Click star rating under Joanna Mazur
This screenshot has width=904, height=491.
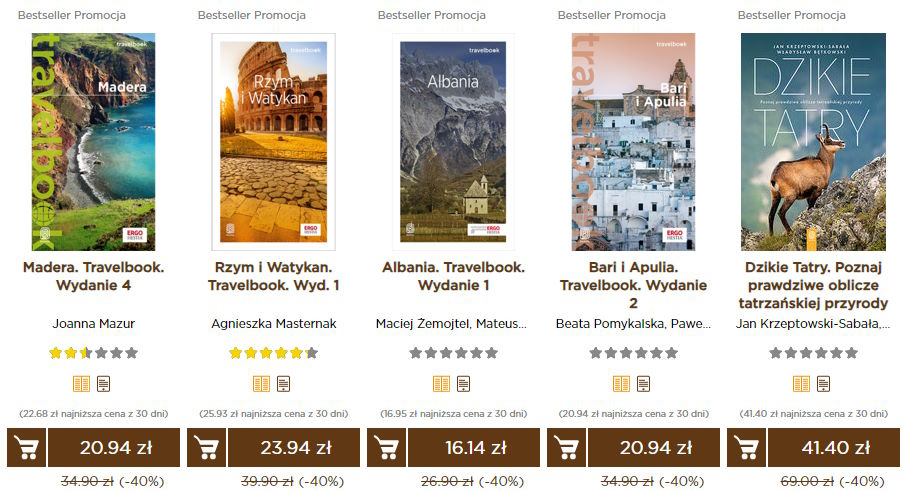pyautogui.click(x=93, y=353)
